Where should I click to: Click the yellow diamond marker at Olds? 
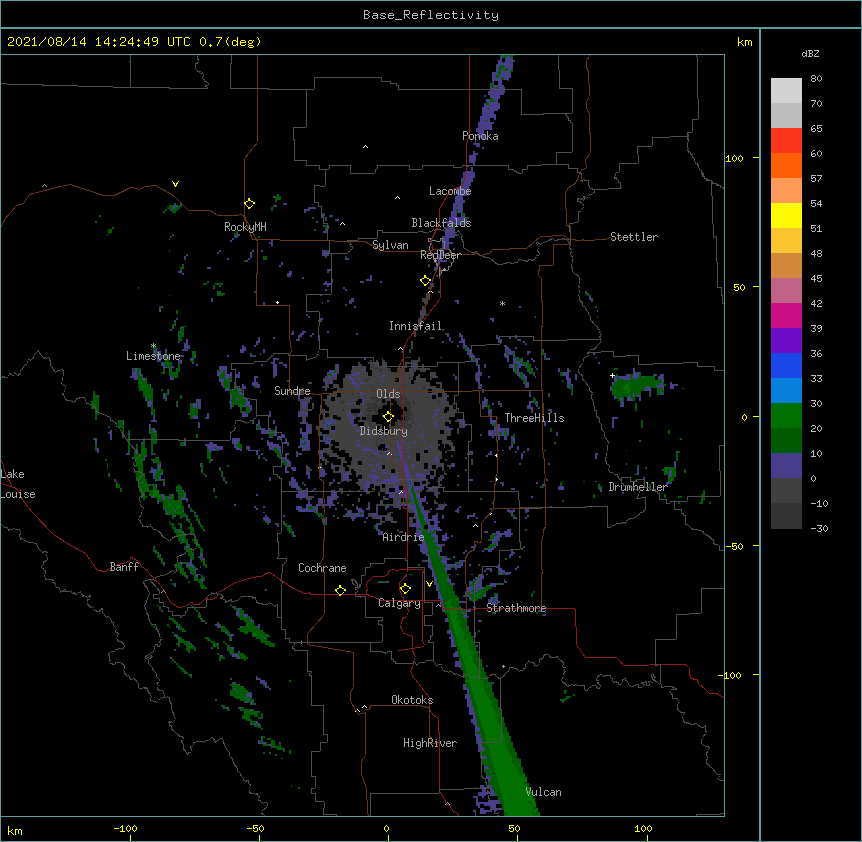click(388, 417)
